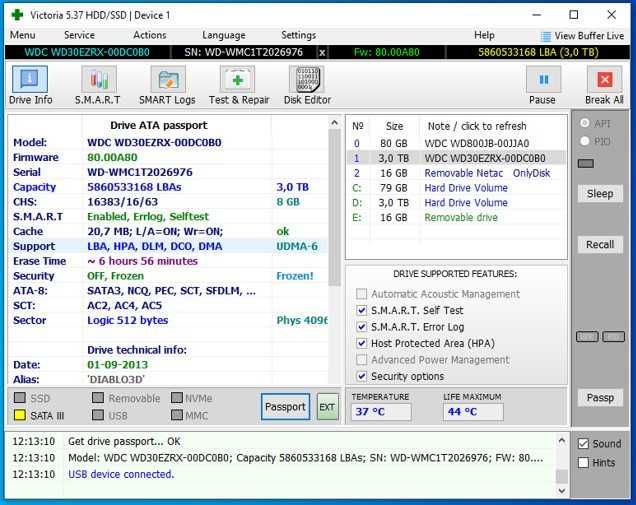Click the passport panel scrollbar thumb
The height and width of the screenshot is (505, 636).
tap(334, 209)
